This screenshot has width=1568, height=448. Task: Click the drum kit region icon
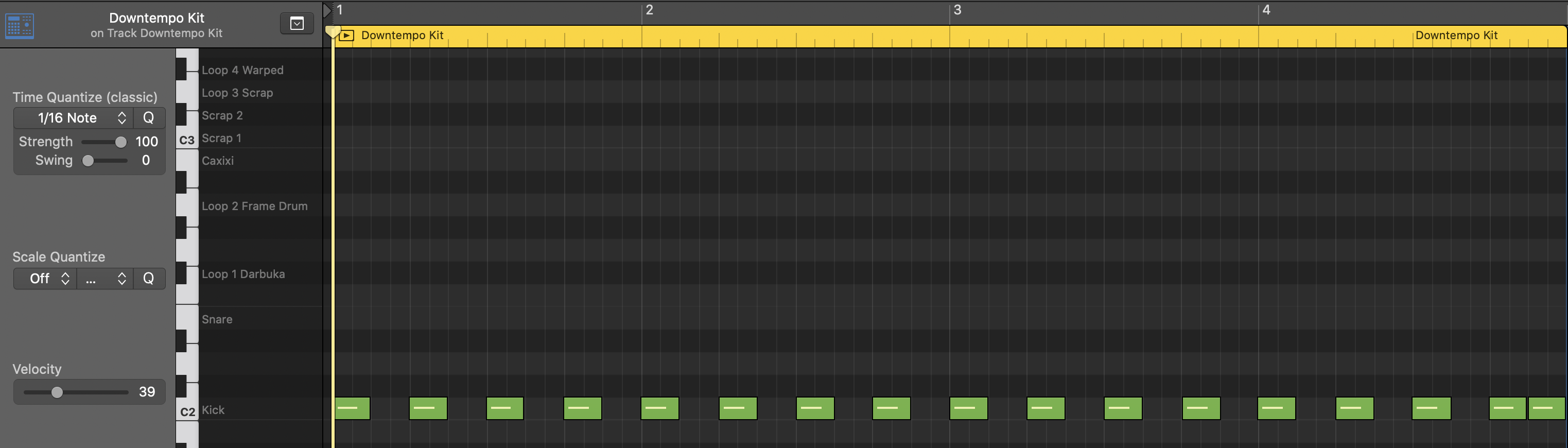[20, 26]
